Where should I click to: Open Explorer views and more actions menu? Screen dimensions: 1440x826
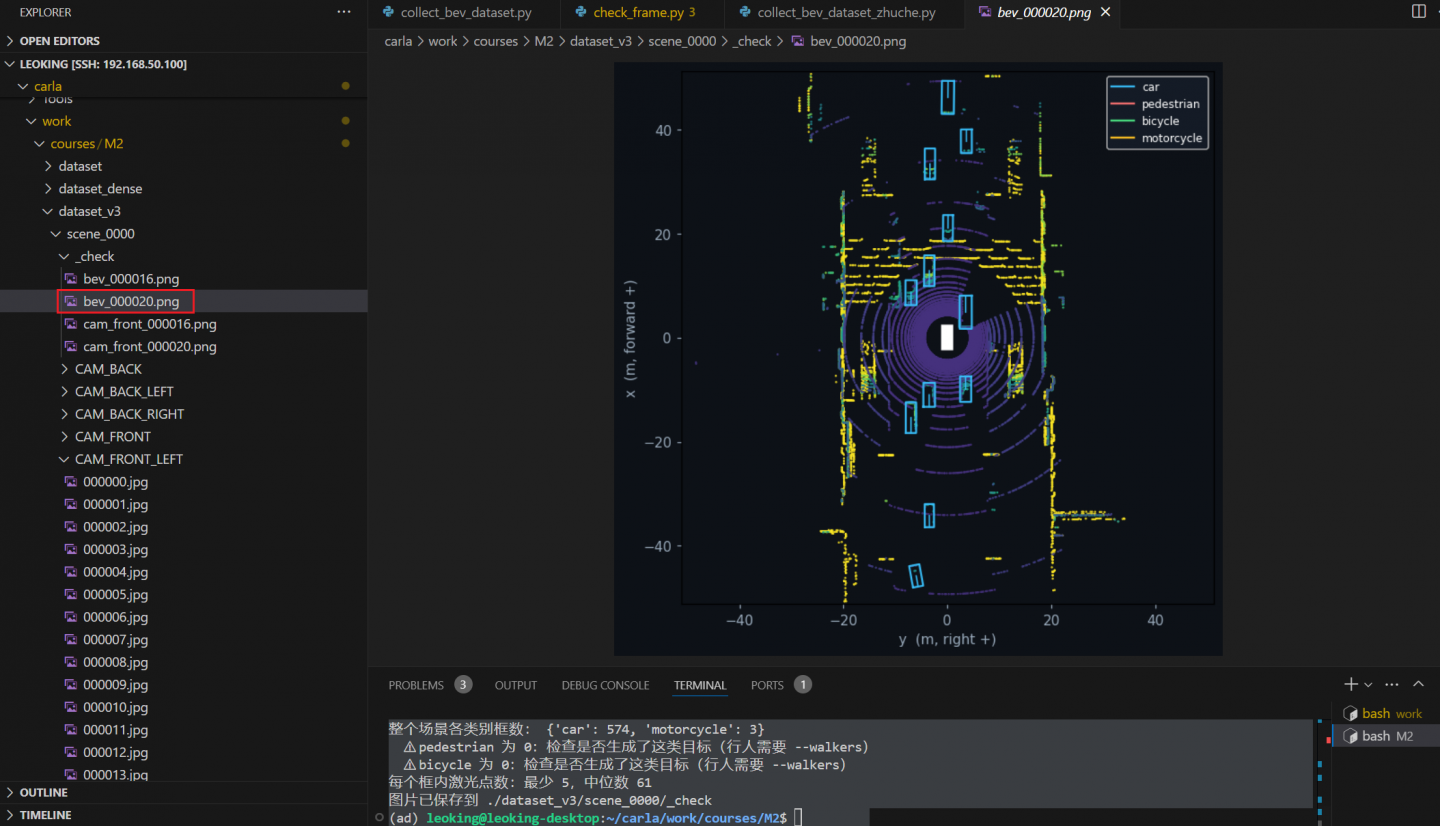point(344,12)
